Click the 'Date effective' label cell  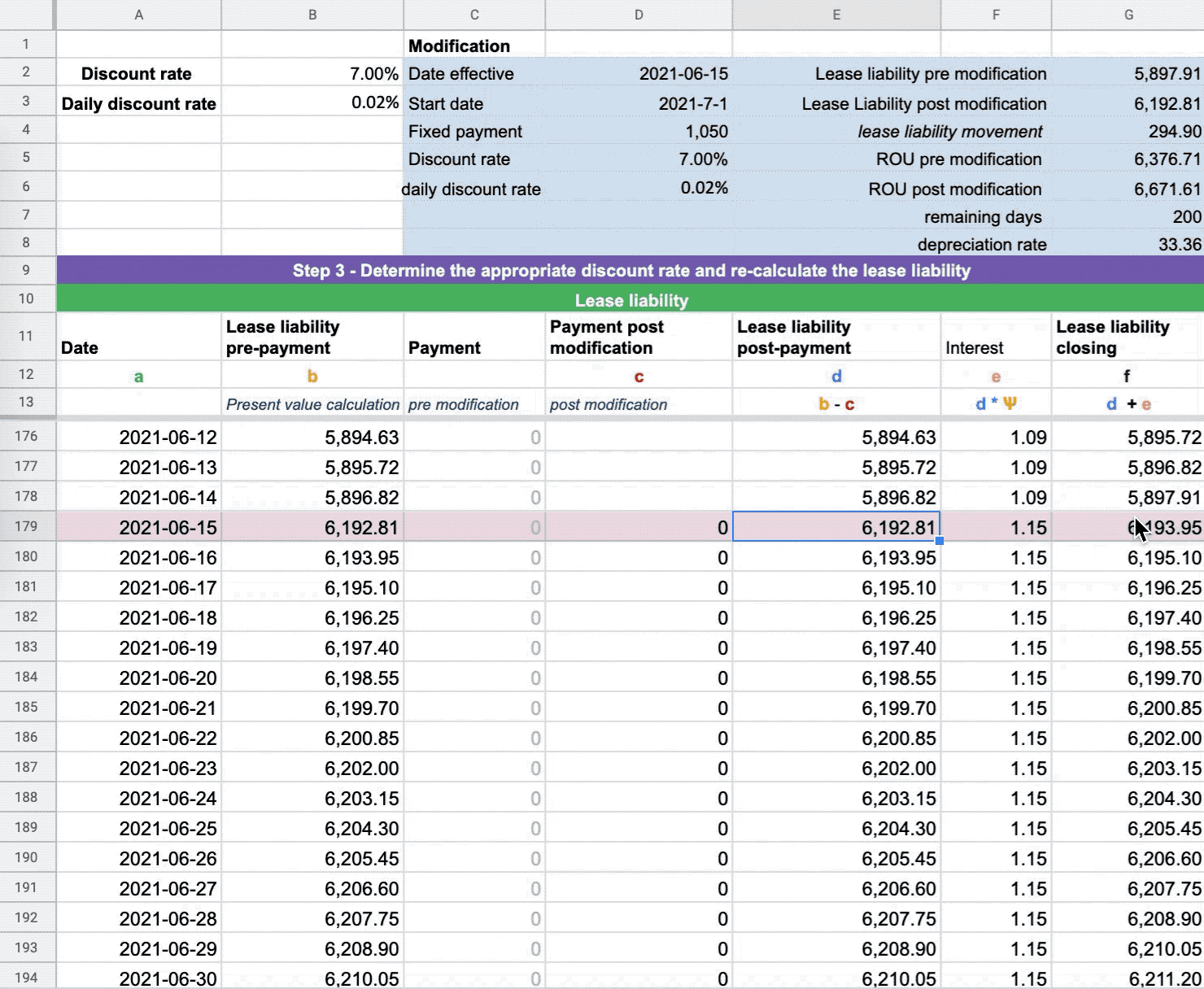tap(474, 73)
